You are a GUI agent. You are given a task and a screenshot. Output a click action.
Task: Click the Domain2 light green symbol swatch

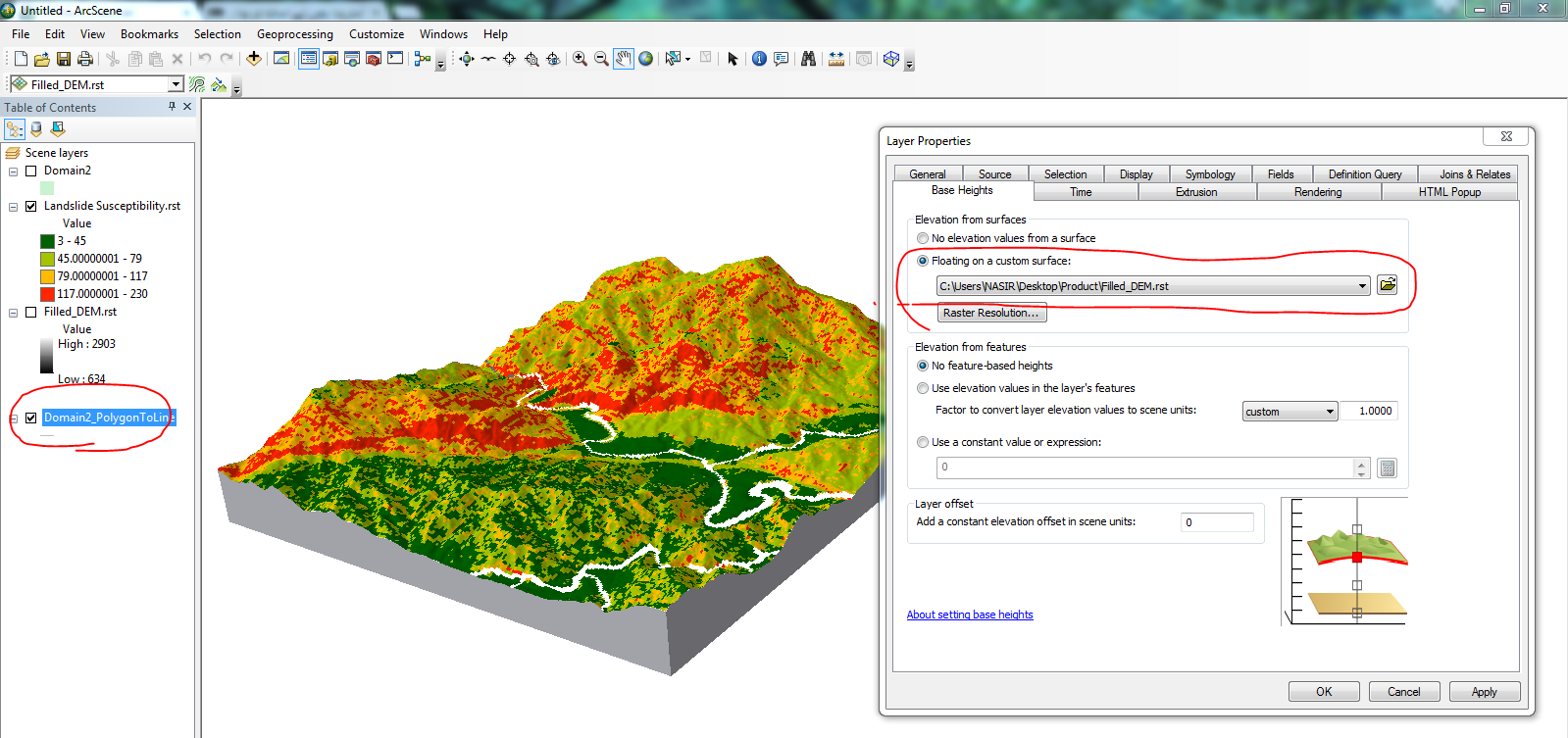point(47,188)
